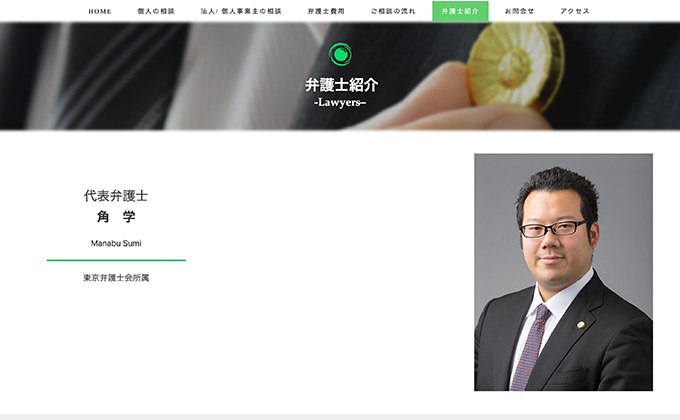
Task: Open the アクセス page link
Action: (x=575, y=11)
